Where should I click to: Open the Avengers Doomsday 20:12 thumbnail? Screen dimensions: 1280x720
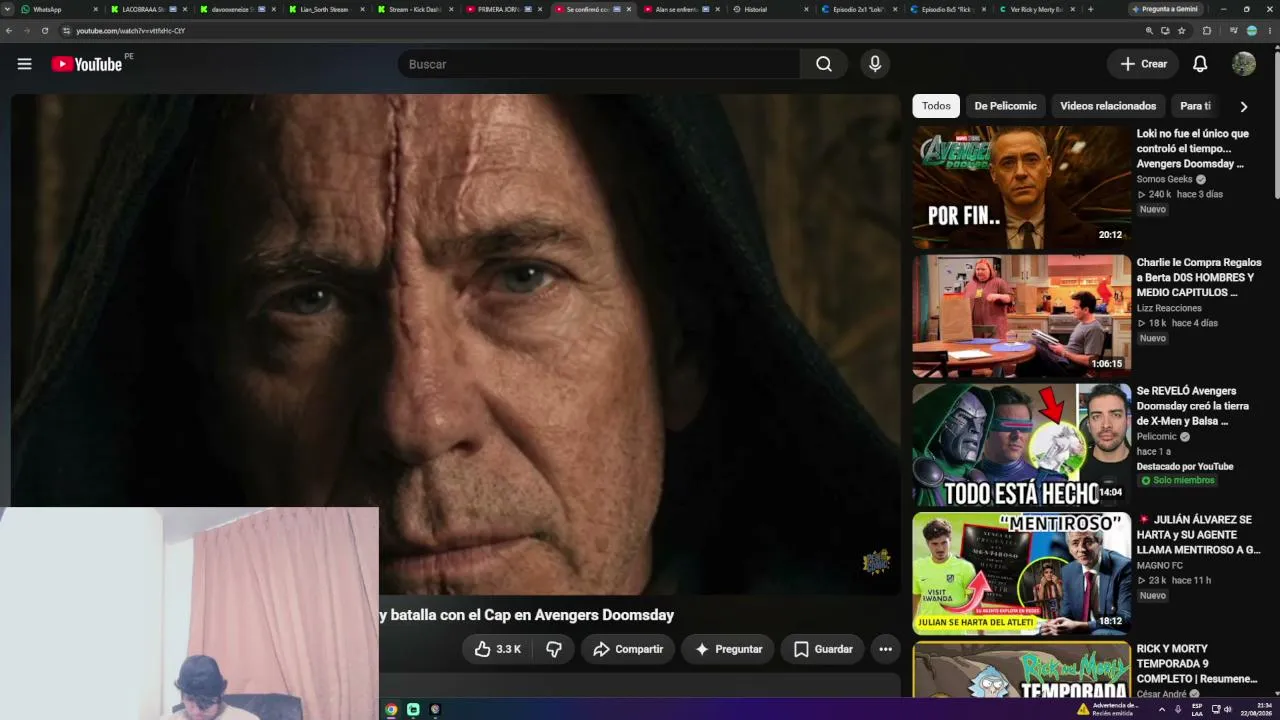point(1021,187)
